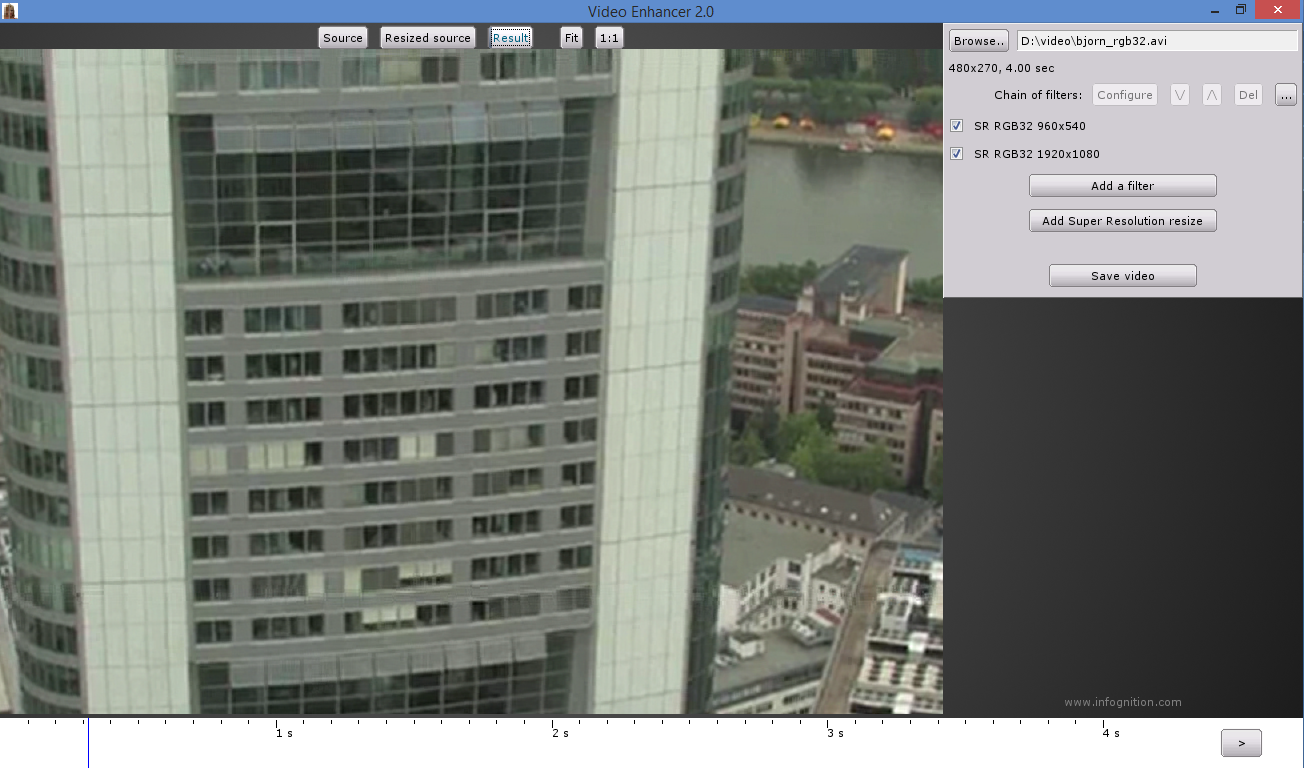Click the Video Enhancer app icon in title bar
This screenshot has height=768, width=1304.
pos(10,11)
